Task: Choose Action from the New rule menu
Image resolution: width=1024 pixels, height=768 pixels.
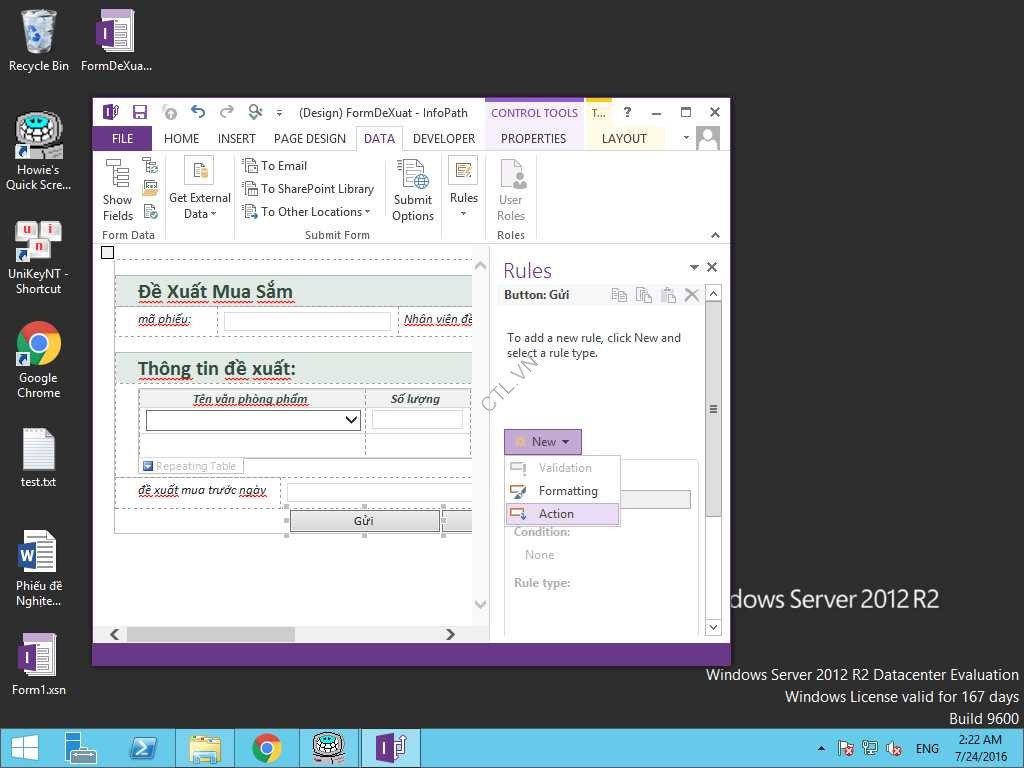Action: click(x=556, y=514)
